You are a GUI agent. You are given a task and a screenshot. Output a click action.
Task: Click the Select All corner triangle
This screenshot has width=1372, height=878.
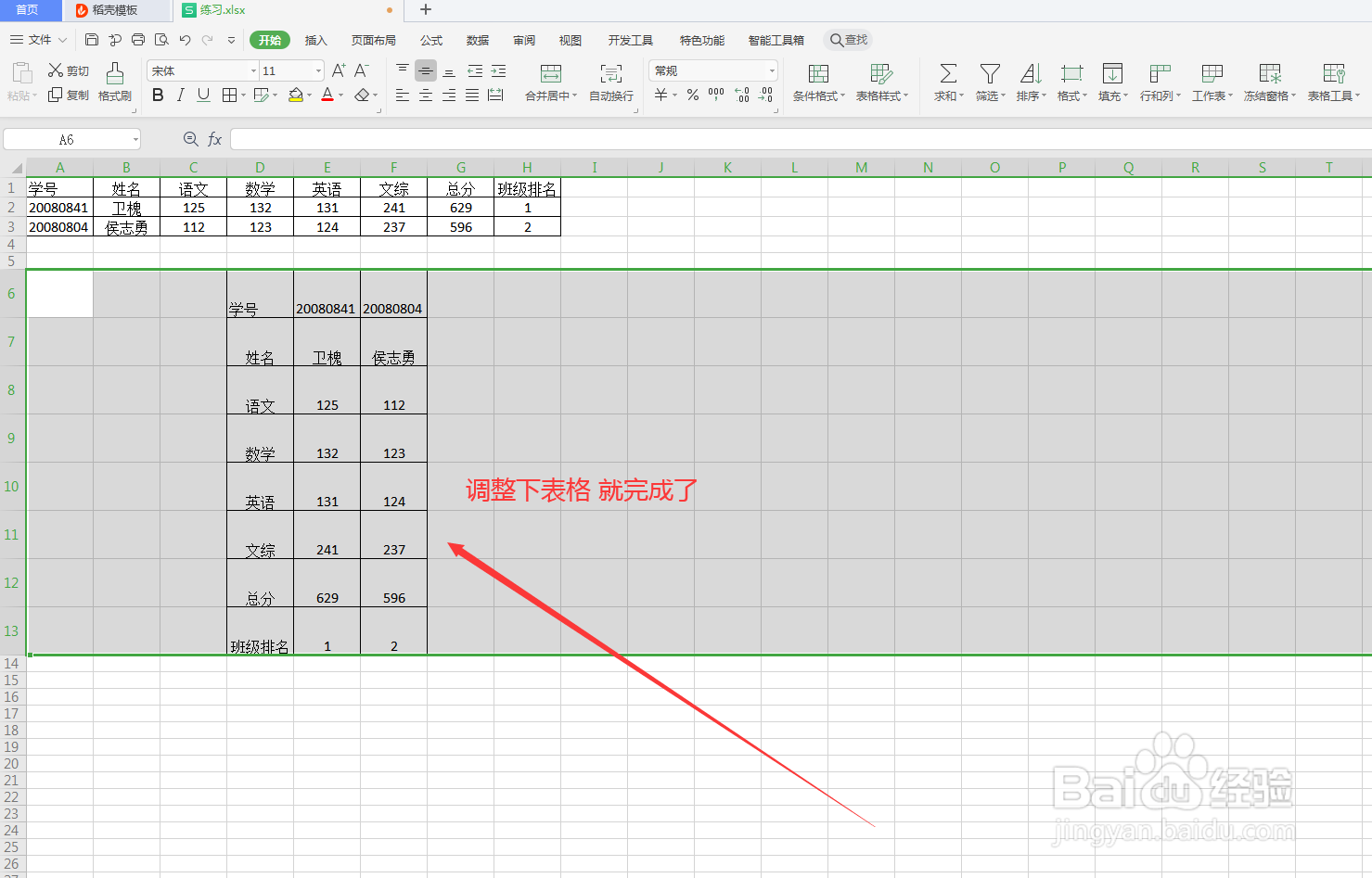17,168
